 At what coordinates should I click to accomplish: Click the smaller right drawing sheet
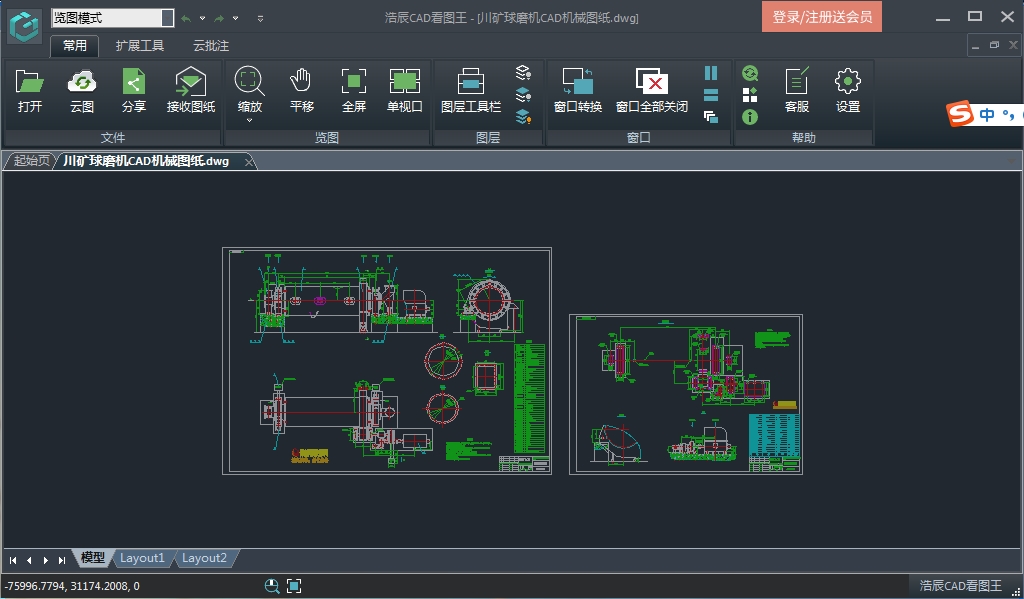686,395
